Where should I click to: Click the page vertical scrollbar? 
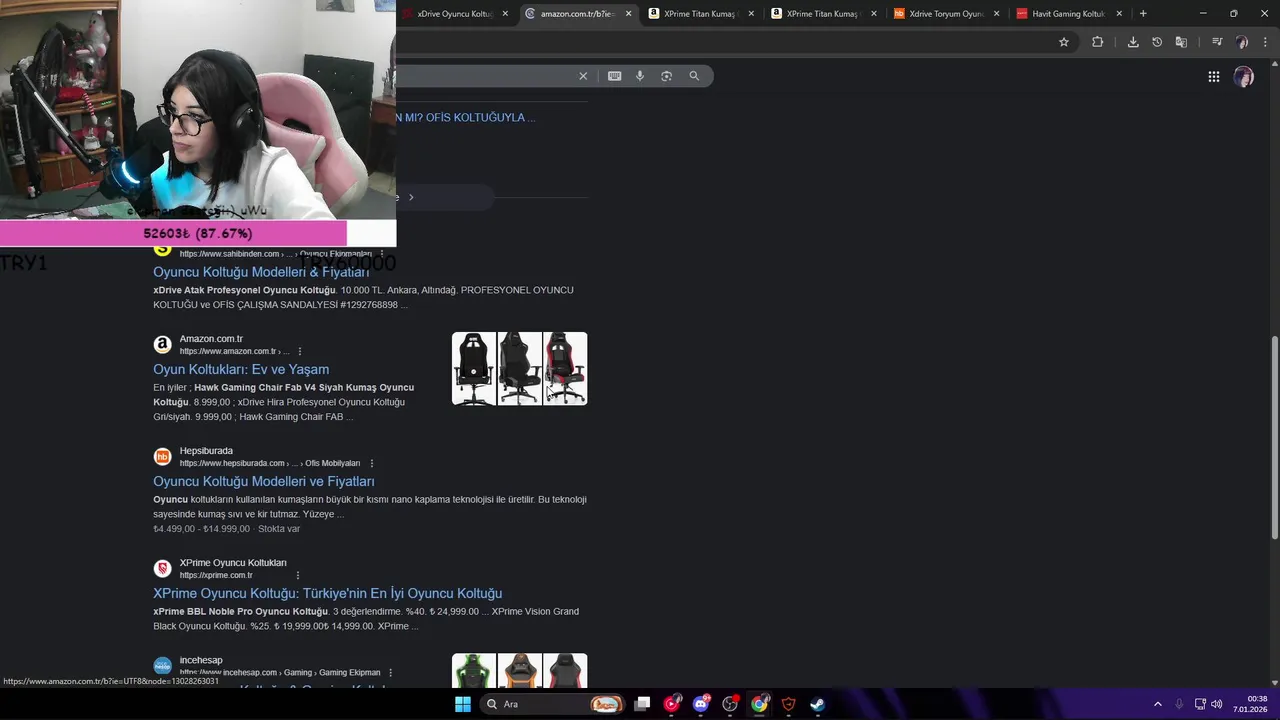1274,440
